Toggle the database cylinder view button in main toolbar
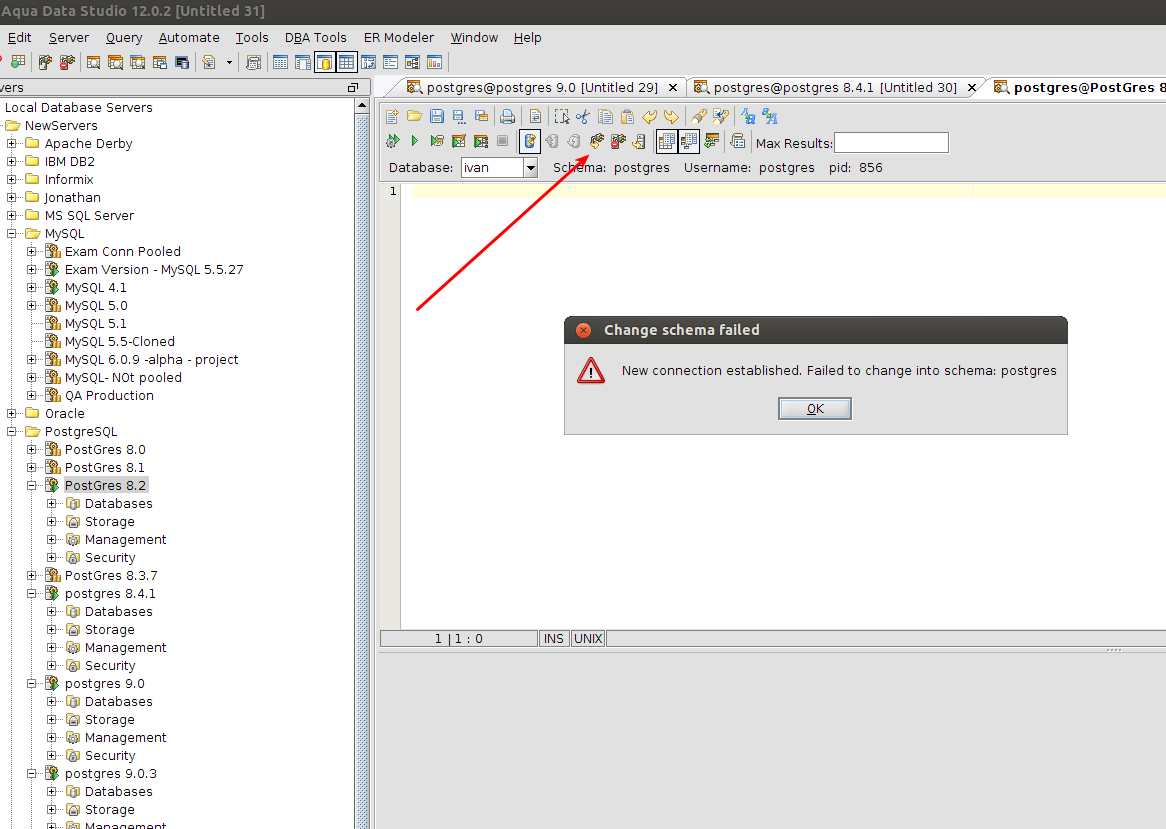The height and width of the screenshot is (829, 1166). pos(325,62)
